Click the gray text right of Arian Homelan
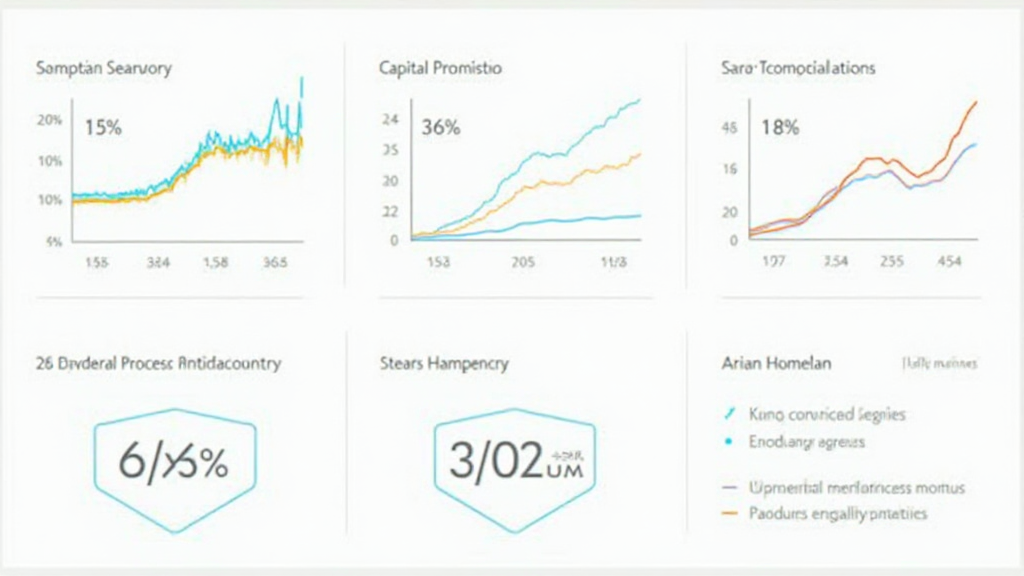 [939, 363]
